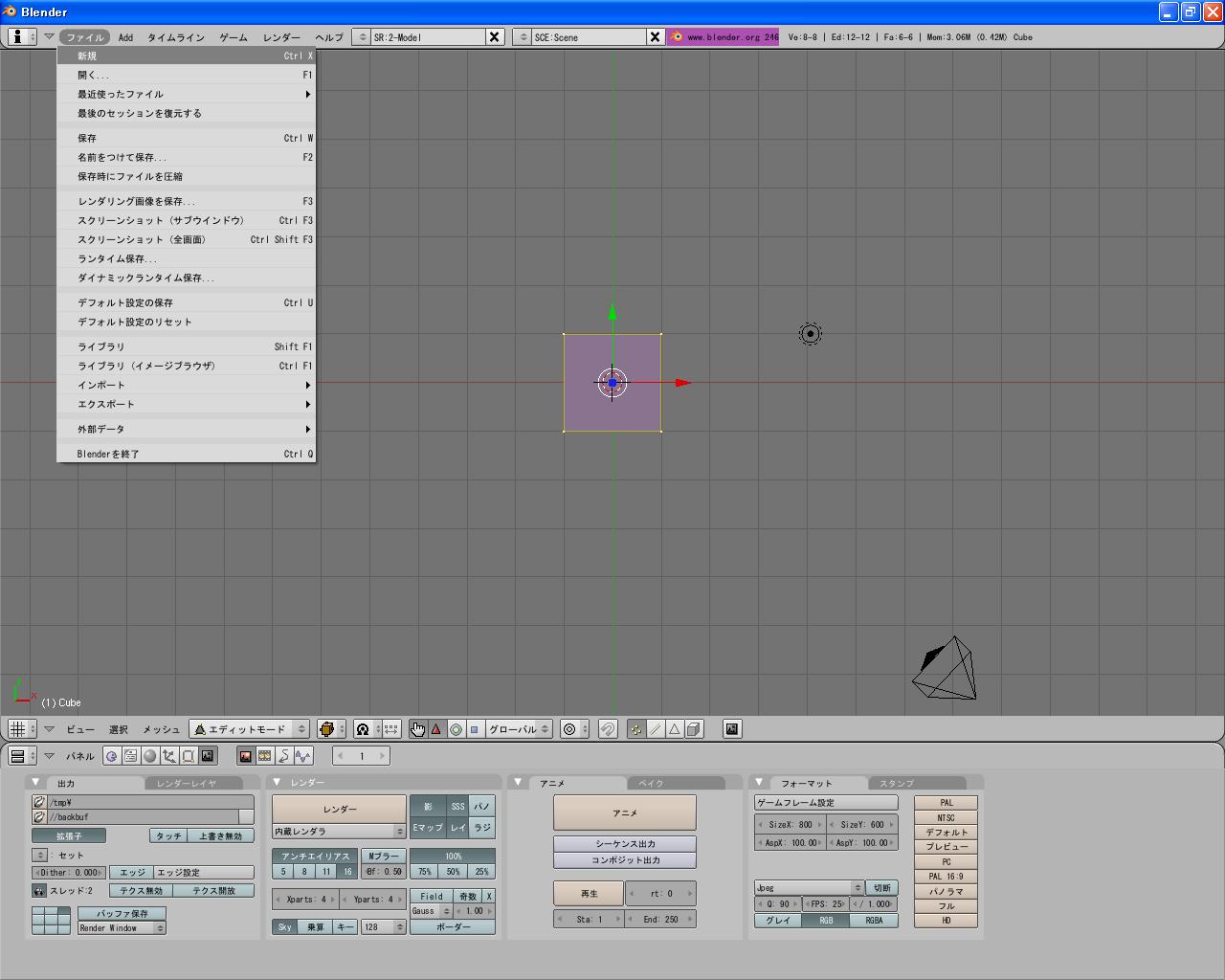Open the Editing context square icon
This screenshot has height=980, width=1225.
(189, 756)
